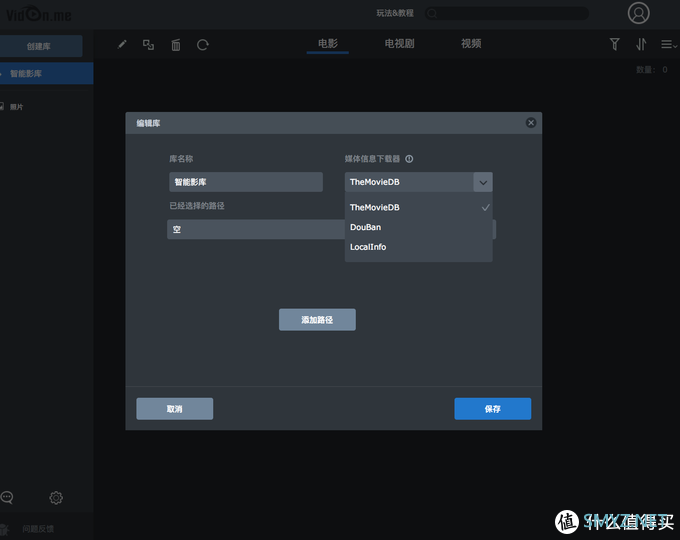Click the sort order arrows icon
Viewport: 680px width, 540px height.
pyautogui.click(x=641, y=44)
